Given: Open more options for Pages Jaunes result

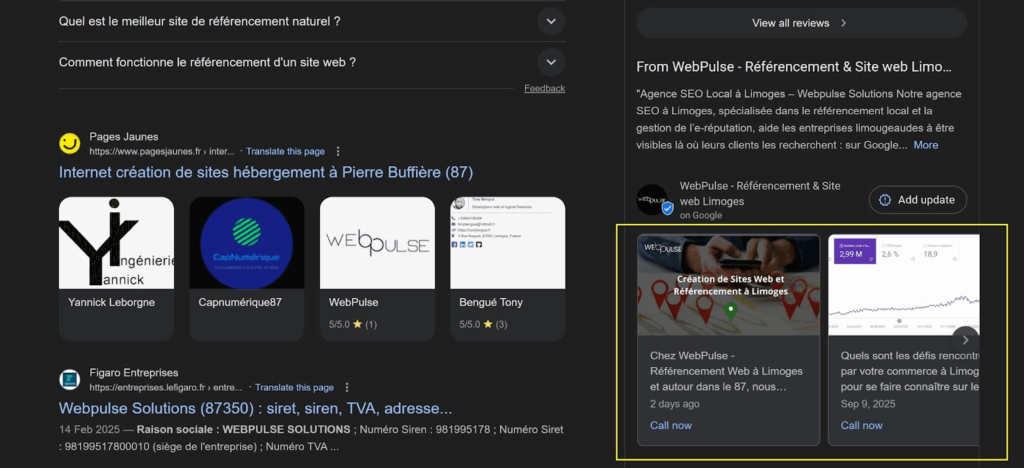Looking at the screenshot, I should (338, 151).
